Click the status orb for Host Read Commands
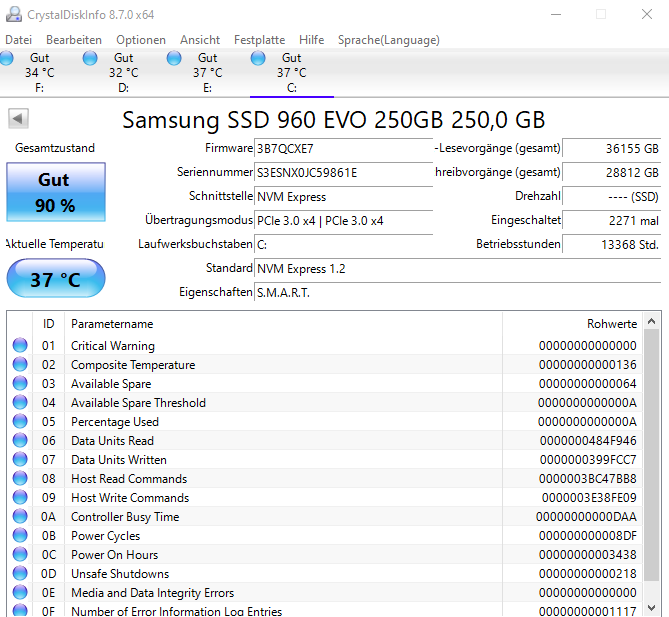The height and width of the screenshot is (617, 669). tap(20, 478)
